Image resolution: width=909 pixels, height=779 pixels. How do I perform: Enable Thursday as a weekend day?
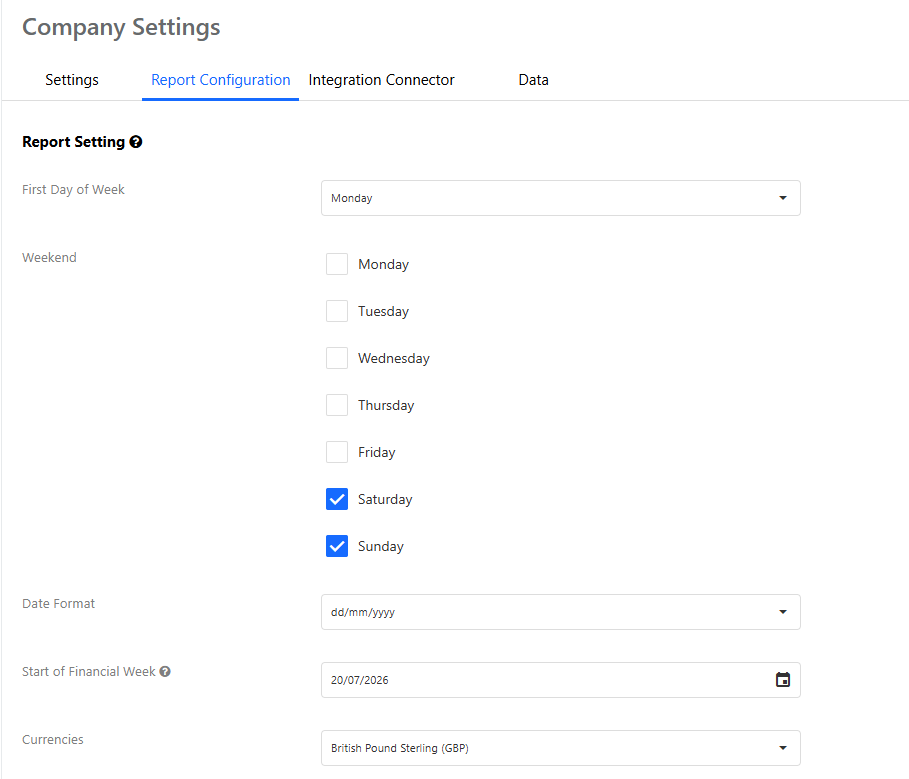[337, 405]
